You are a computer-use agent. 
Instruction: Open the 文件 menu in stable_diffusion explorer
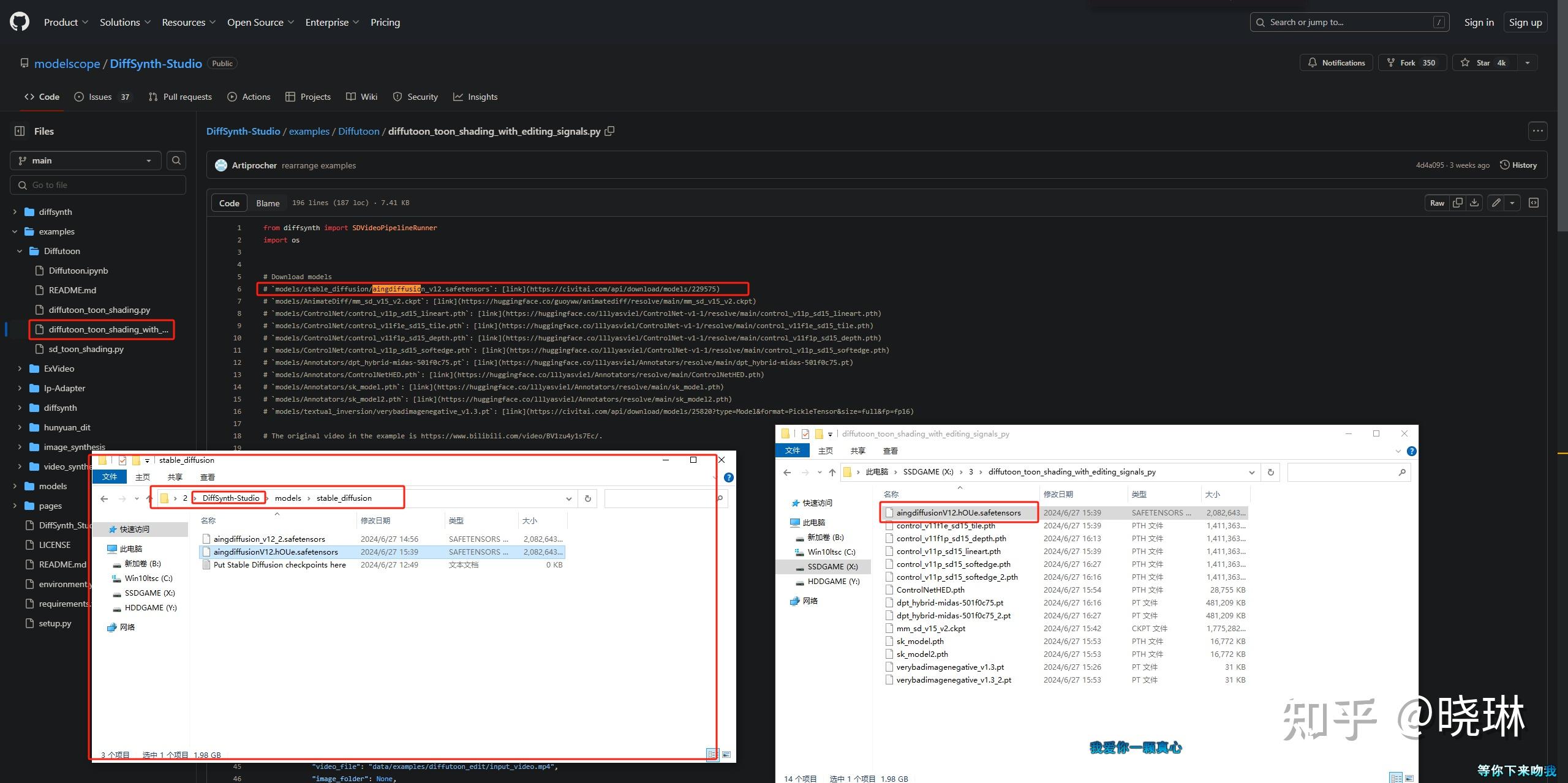110,477
